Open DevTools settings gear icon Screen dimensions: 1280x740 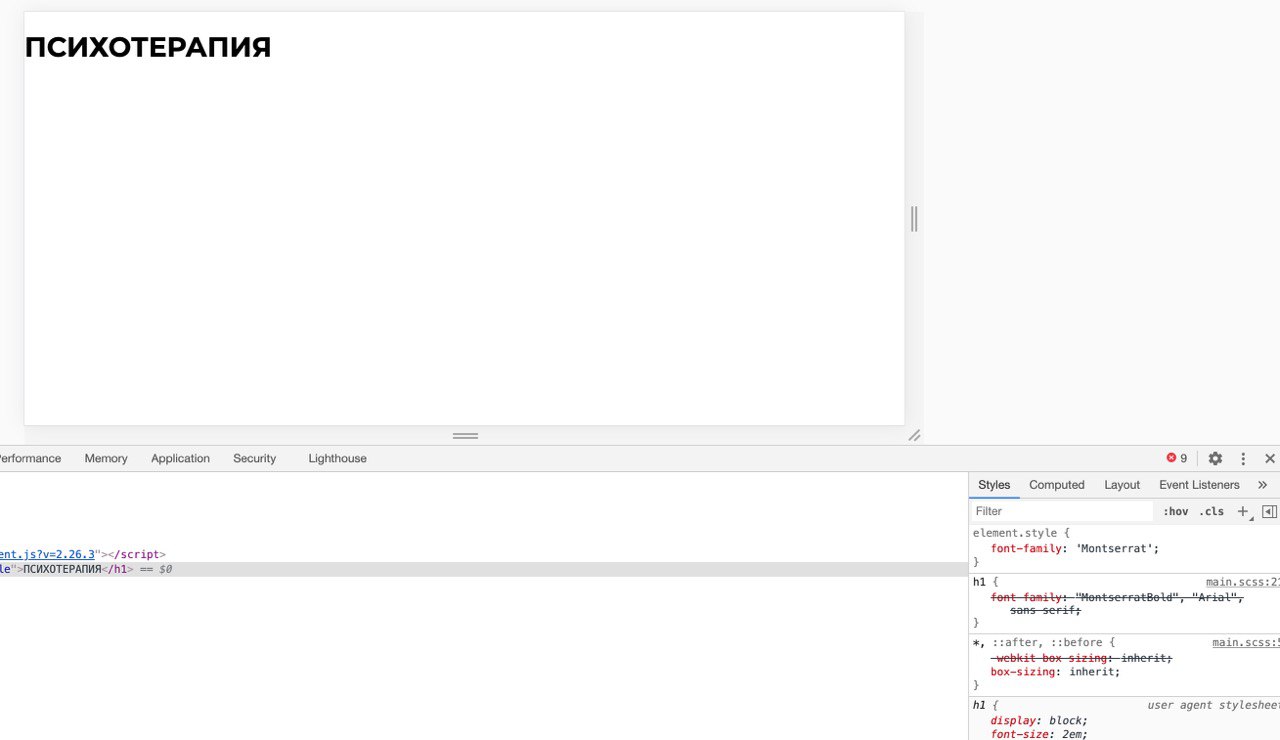[x=1215, y=458]
